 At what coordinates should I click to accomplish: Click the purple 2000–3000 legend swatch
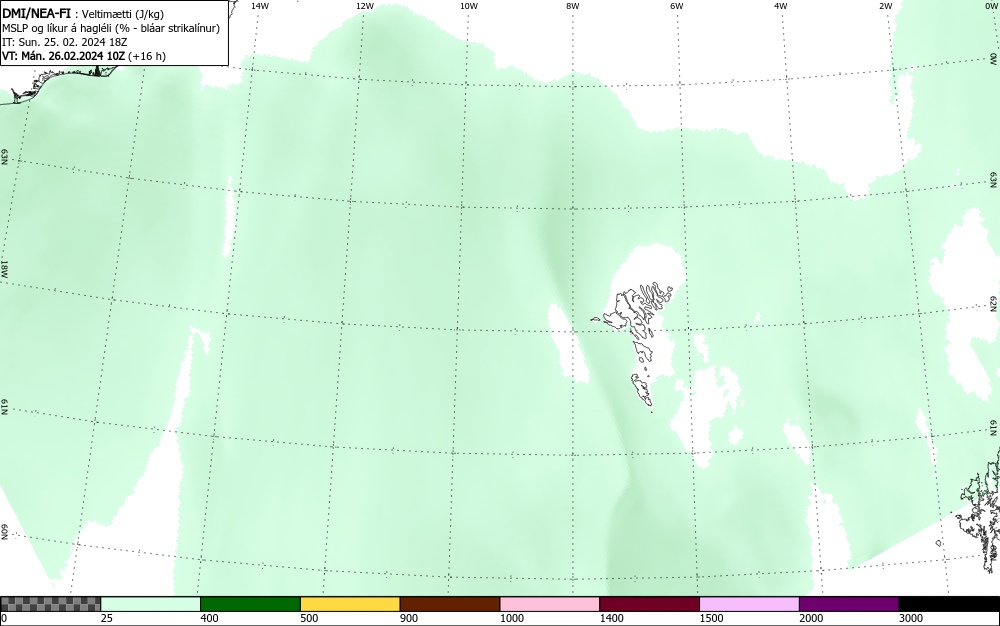click(849, 604)
